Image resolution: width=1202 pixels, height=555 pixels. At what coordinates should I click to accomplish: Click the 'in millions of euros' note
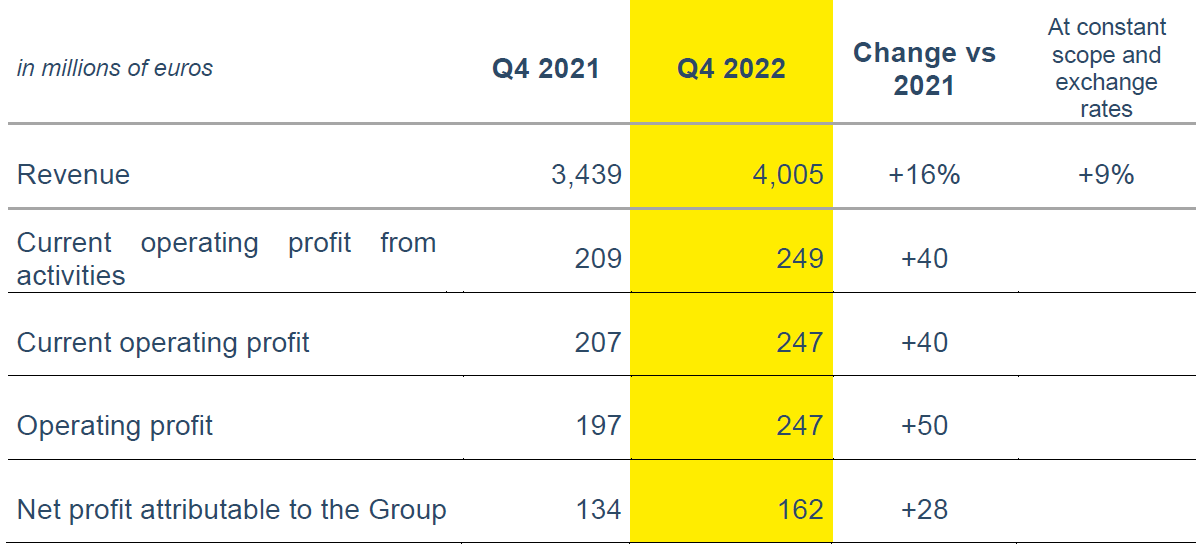(x=115, y=69)
